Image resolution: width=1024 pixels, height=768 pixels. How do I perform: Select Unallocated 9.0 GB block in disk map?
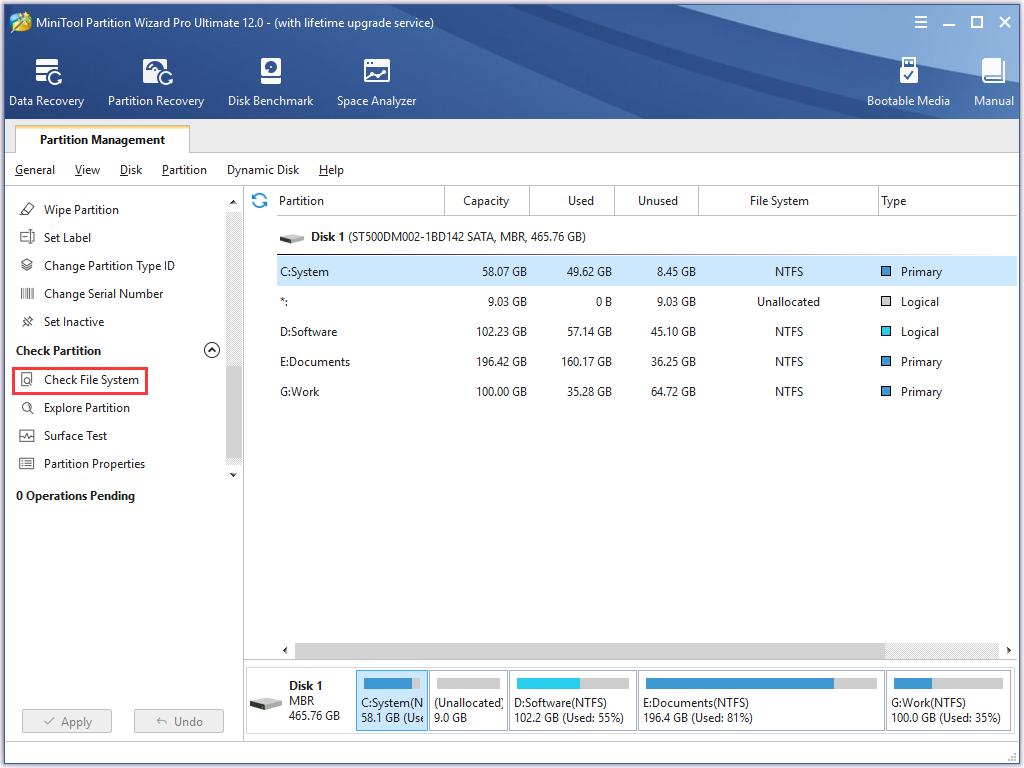click(x=468, y=701)
